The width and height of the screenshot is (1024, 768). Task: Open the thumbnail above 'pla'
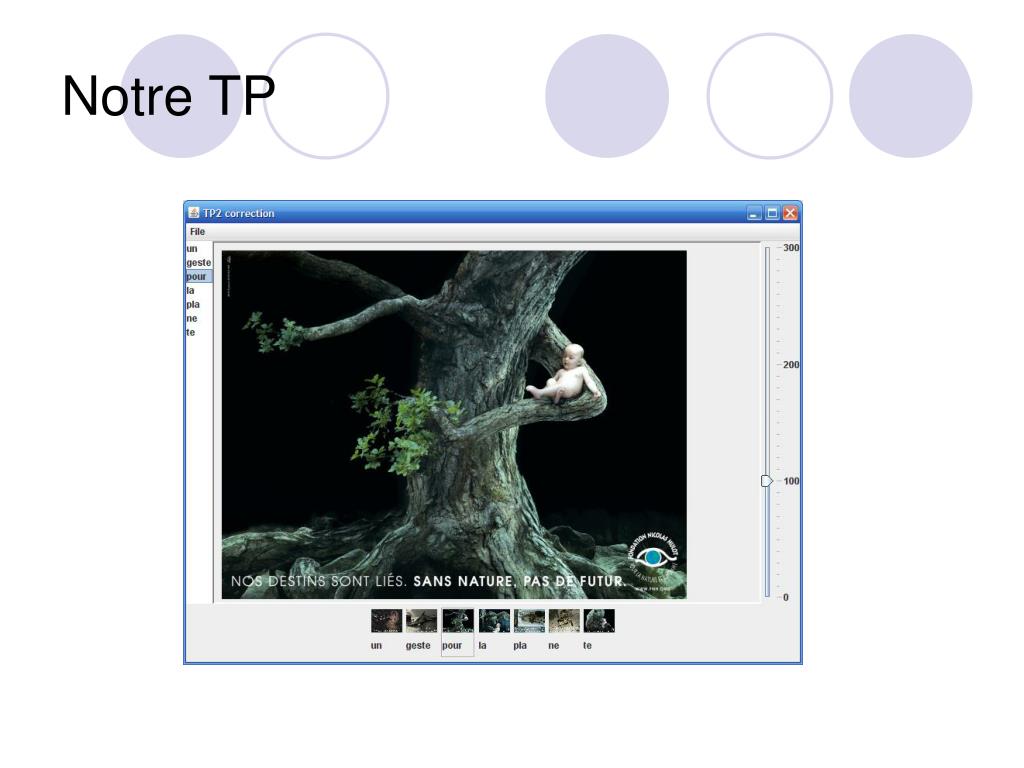(530, 621)
